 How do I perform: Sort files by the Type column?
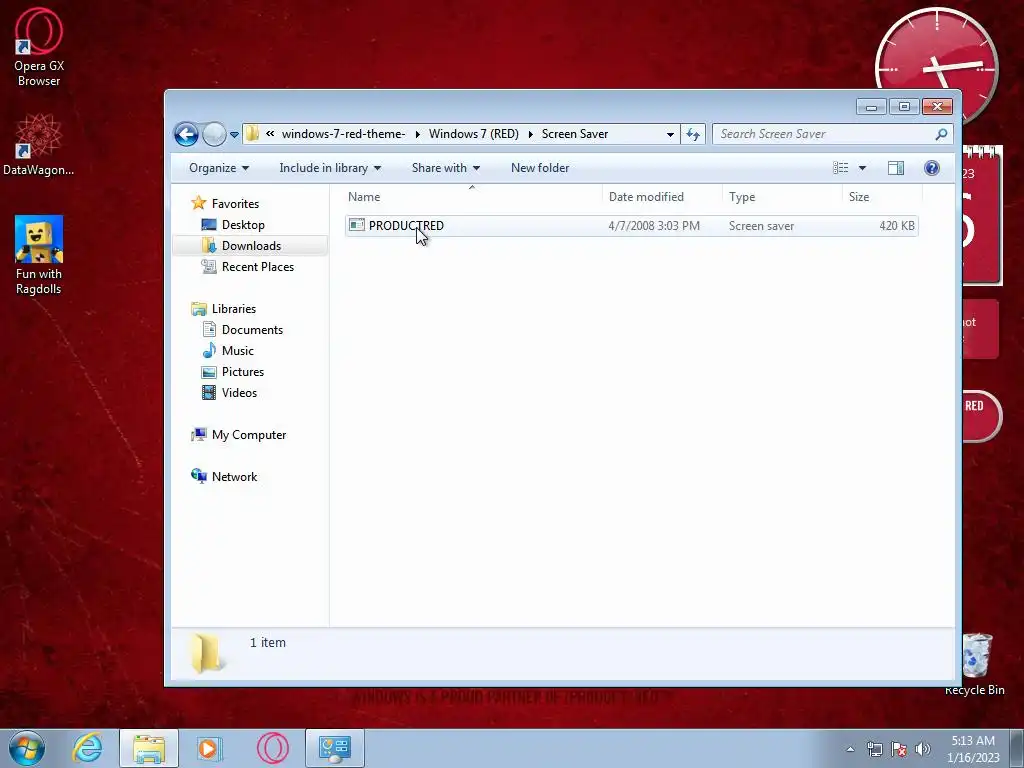click(x=782, y=197)
